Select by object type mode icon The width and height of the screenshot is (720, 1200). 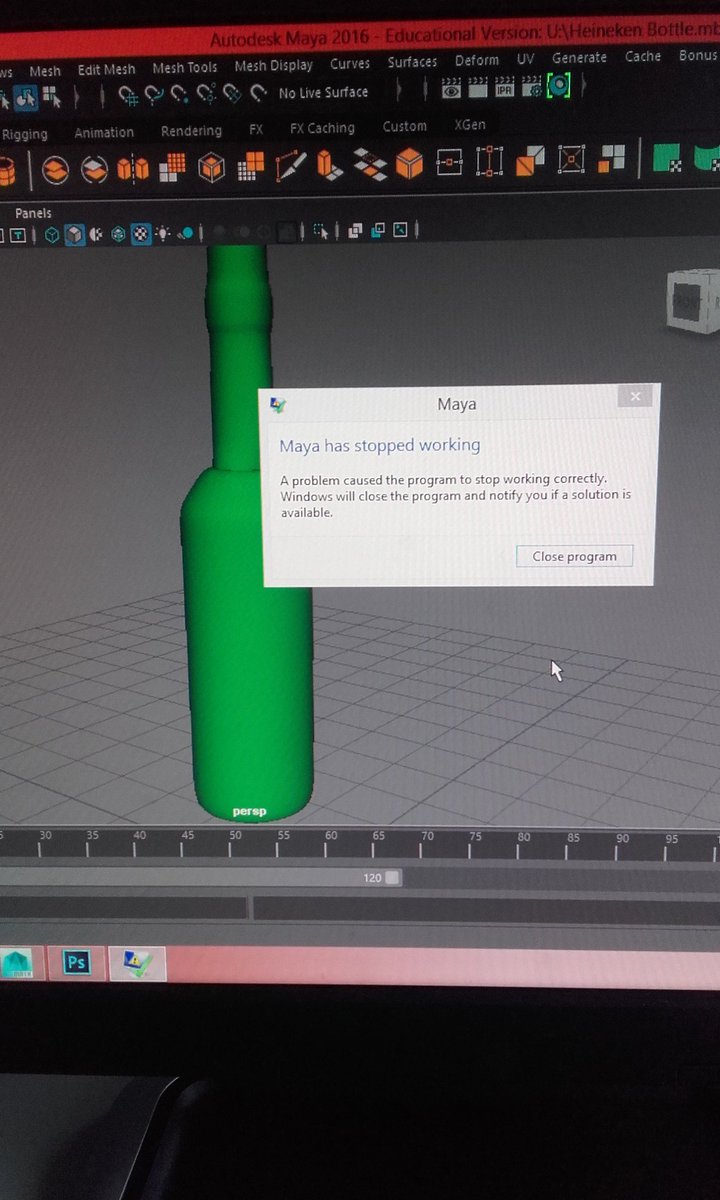tap(26, 98)
